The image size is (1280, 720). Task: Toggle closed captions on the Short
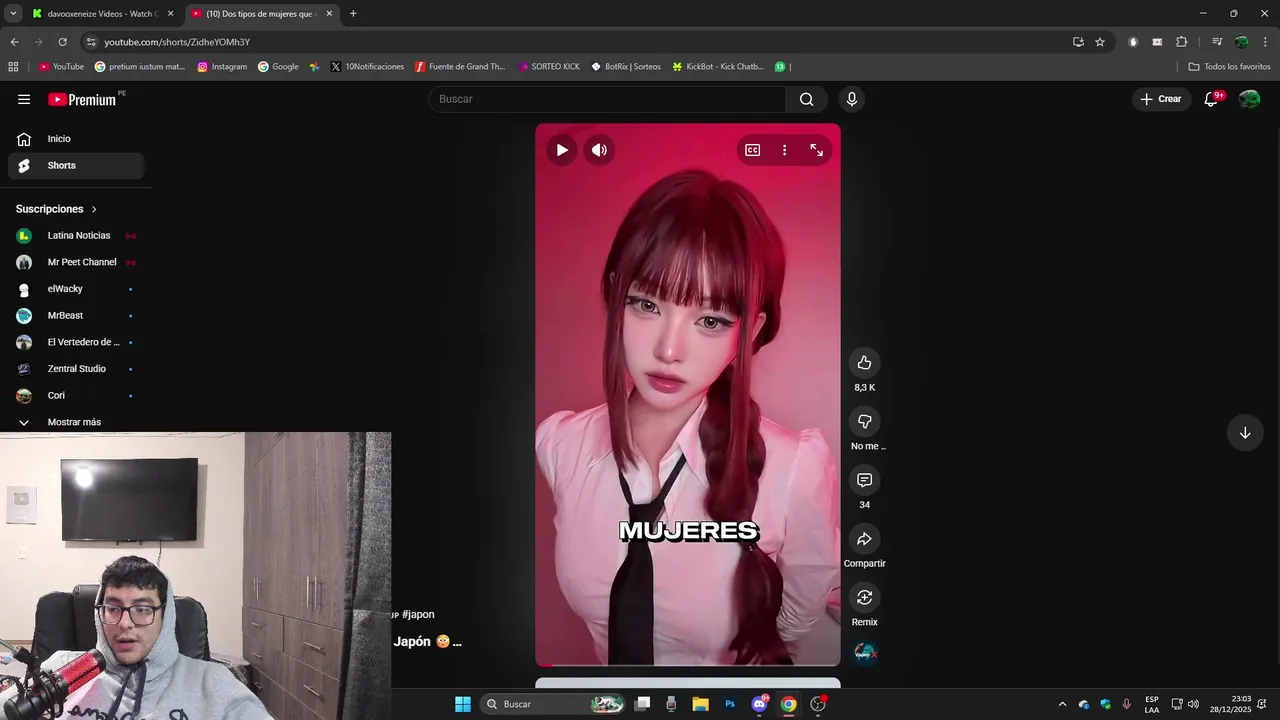tap(752, 150)
